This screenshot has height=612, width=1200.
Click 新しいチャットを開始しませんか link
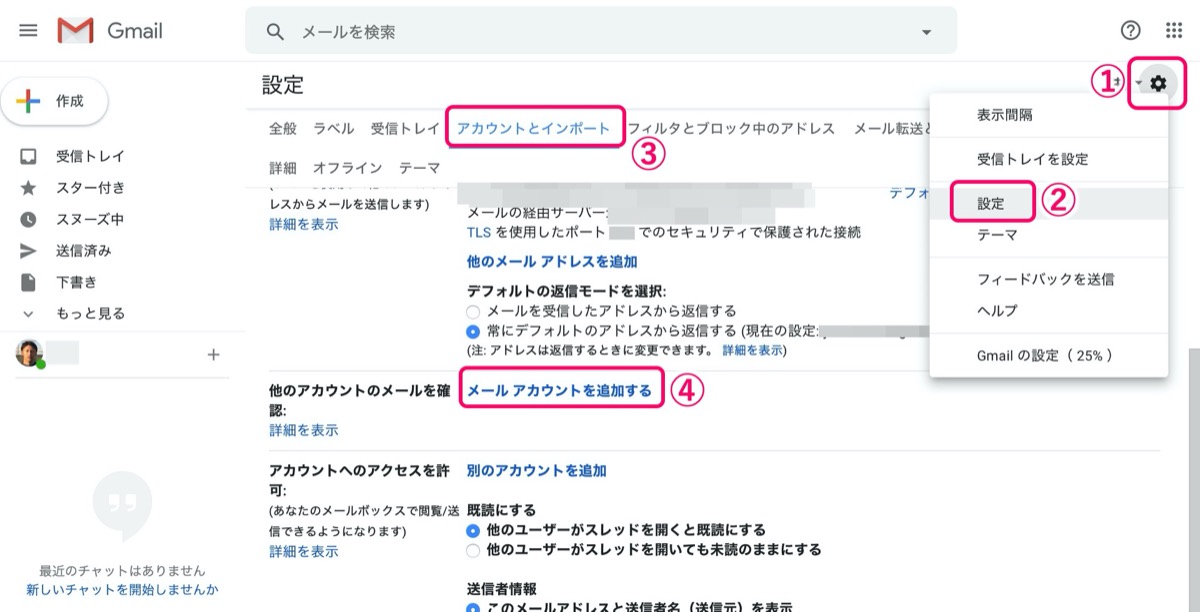coord(122,590)
